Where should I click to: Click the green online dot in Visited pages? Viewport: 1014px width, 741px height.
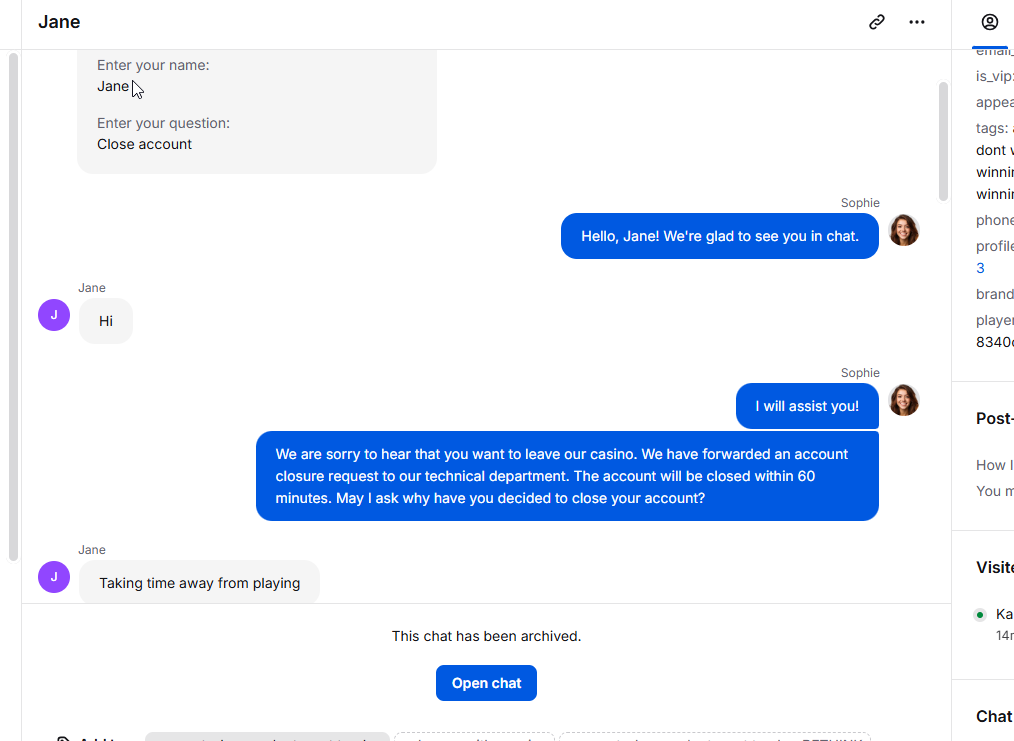coord(980,615)
